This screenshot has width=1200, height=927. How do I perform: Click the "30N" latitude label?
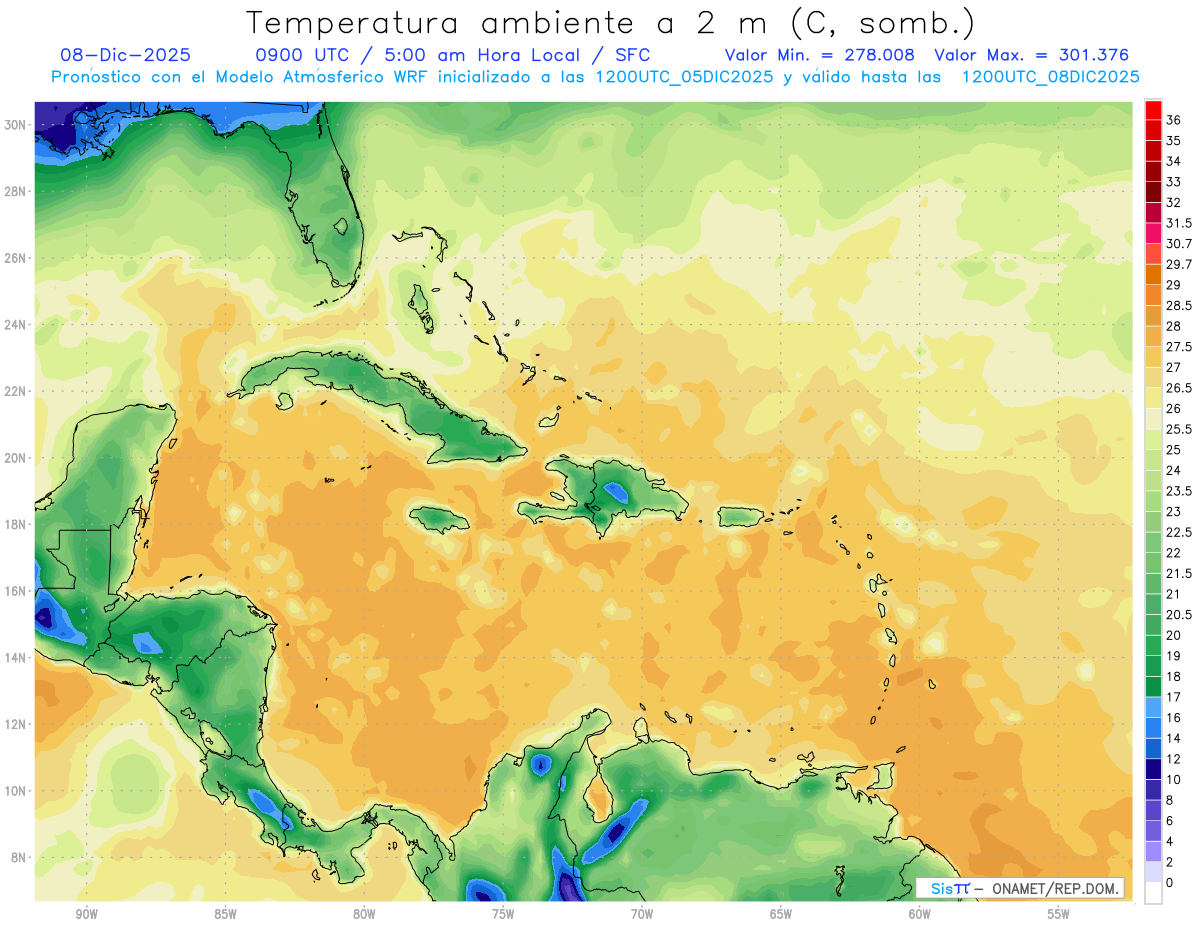click(16, 125)
